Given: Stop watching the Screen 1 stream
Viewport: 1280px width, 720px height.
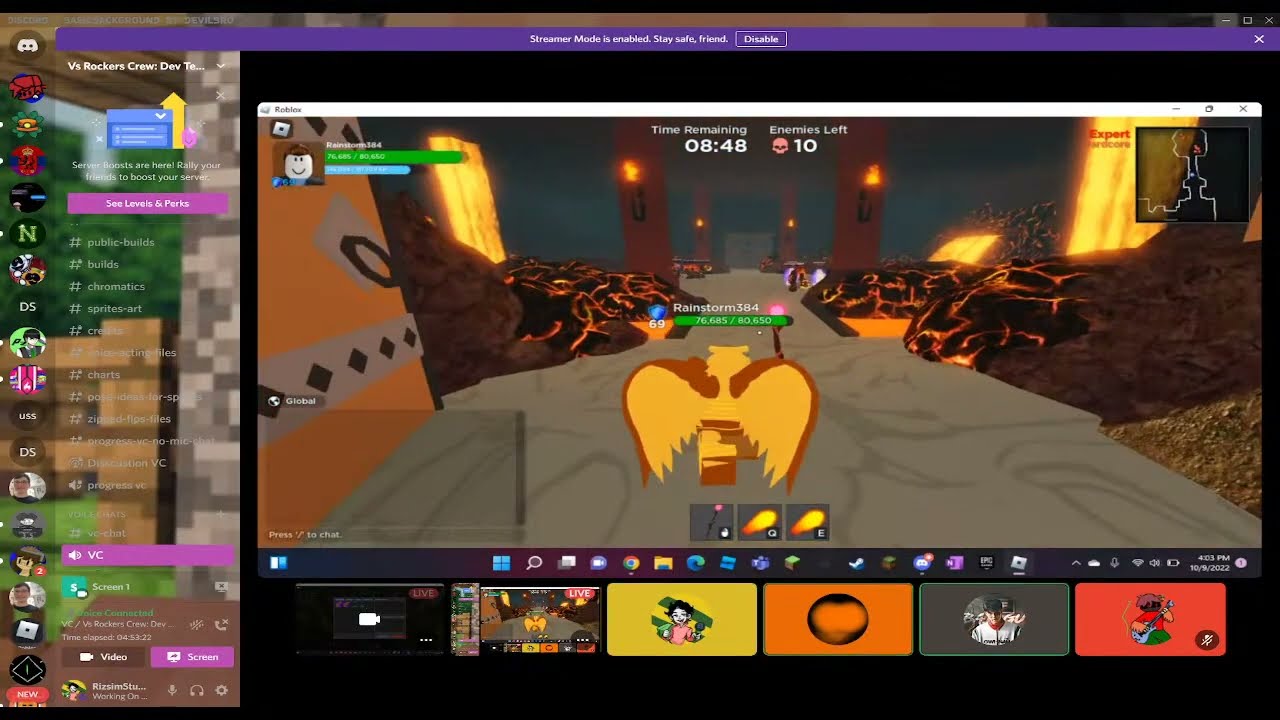Looking at the screenshot, I should (x=221, y=587).
